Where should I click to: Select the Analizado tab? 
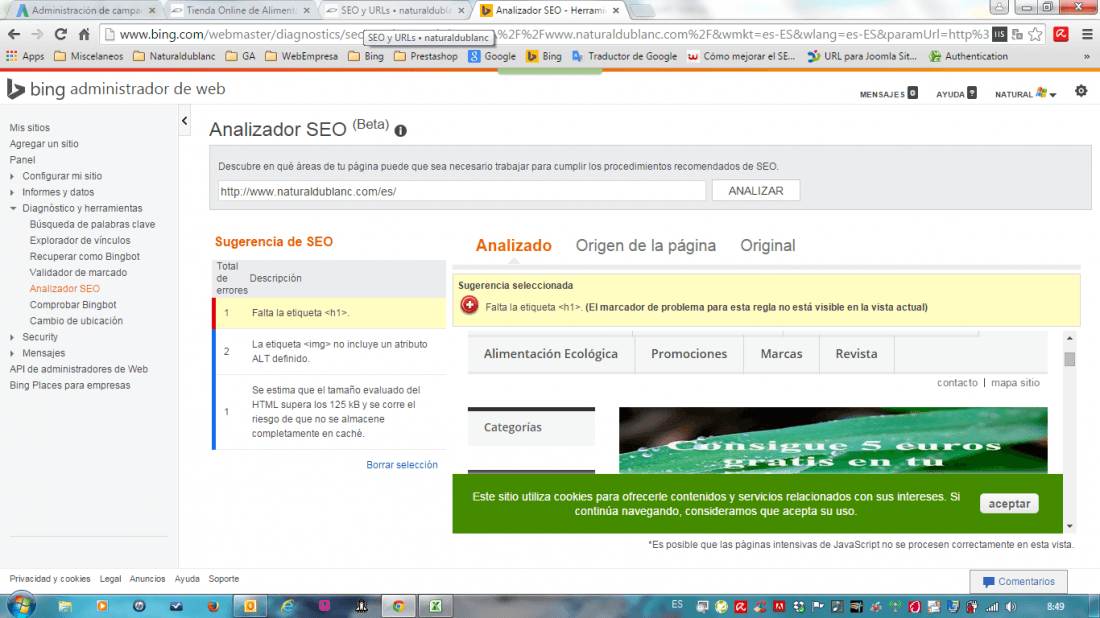[x=514, y=246]
